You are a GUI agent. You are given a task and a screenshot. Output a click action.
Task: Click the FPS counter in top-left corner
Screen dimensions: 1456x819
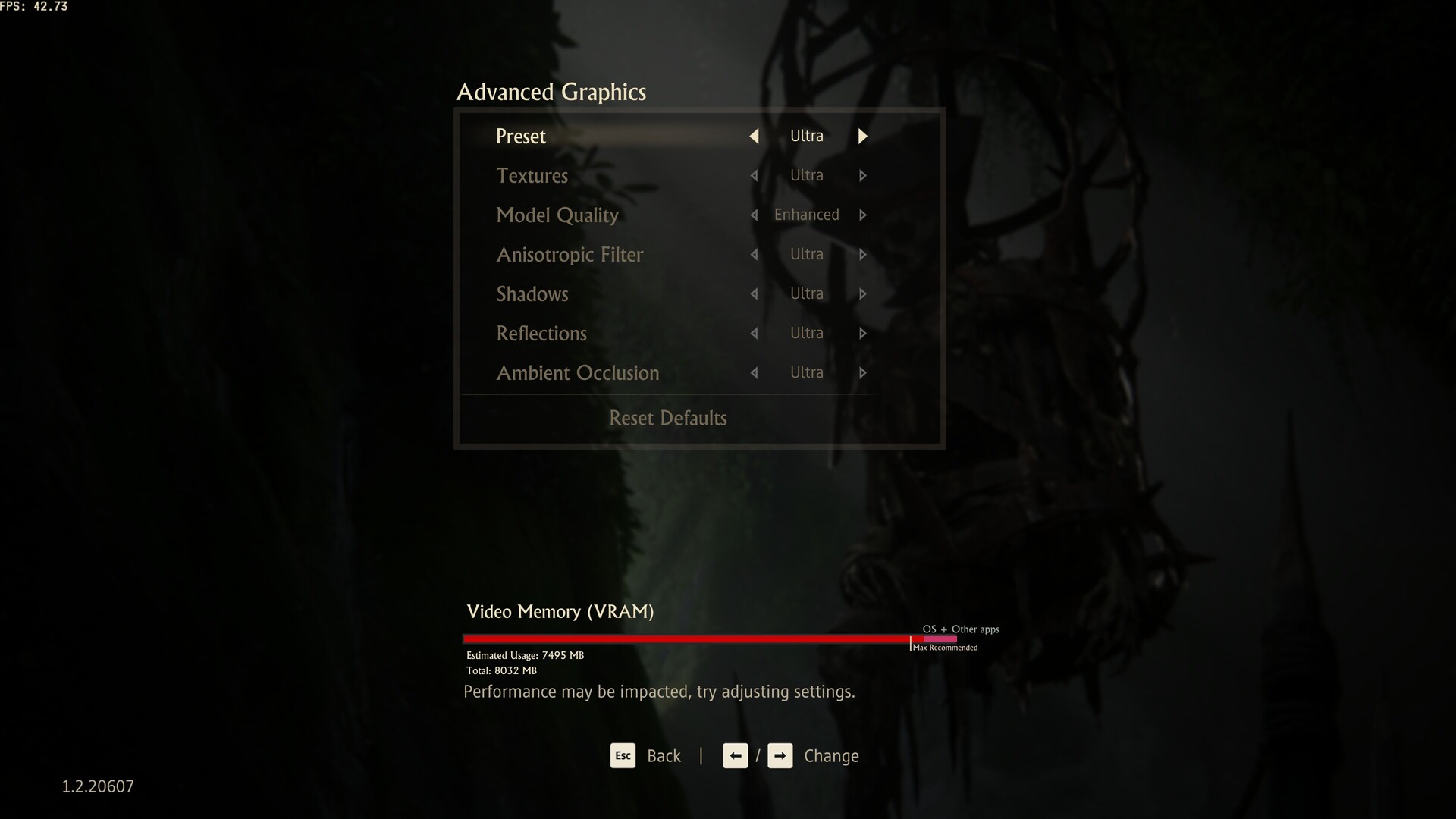tap(35, 7)
